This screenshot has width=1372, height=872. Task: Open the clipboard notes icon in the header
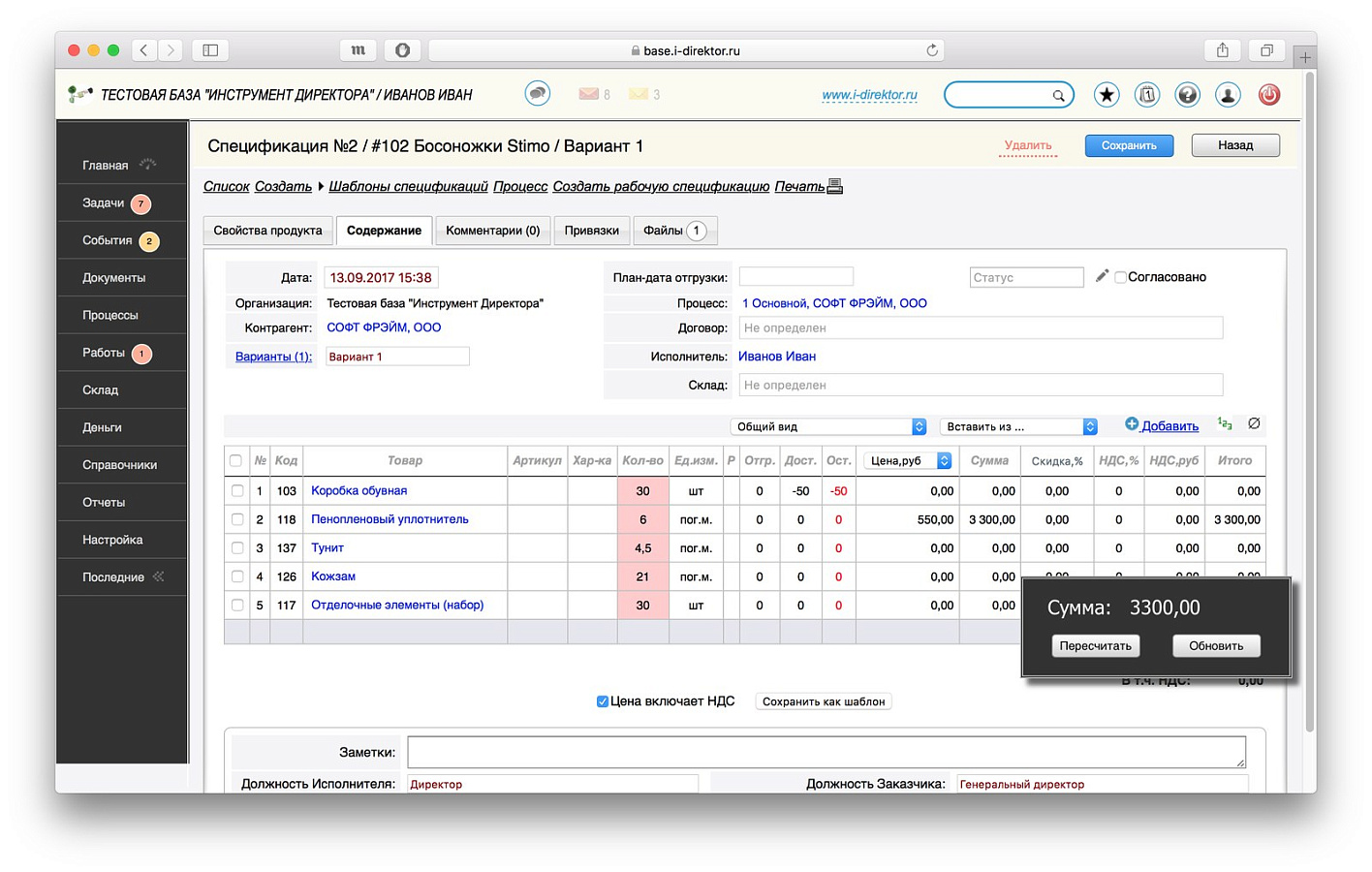[1147, 94]
